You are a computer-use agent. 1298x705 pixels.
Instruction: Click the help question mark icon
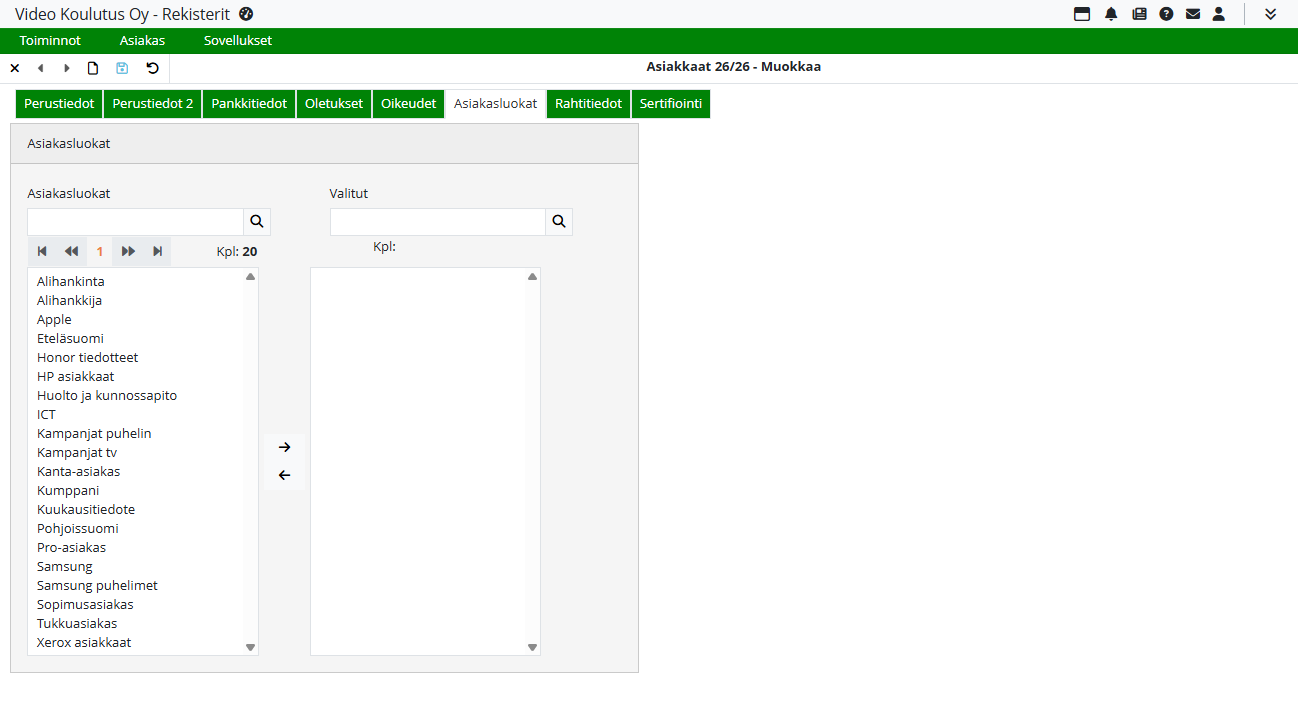tap(1166, 14)
